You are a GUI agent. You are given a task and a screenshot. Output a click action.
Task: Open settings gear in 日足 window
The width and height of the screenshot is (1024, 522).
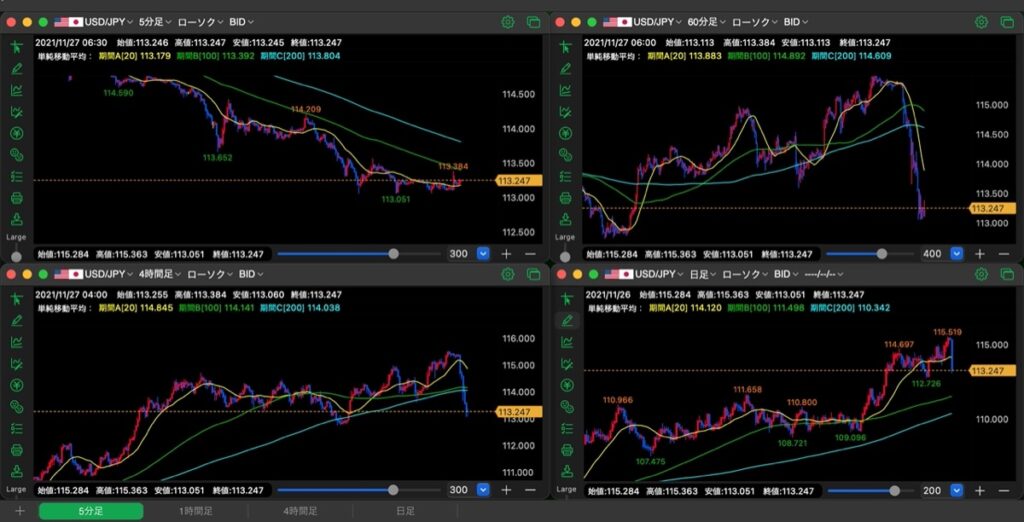[x=981, y=274]
